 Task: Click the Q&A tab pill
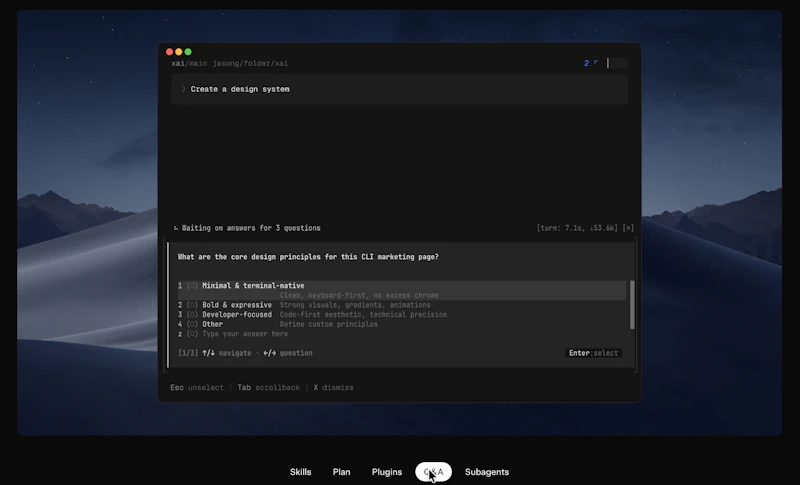pos(434,472)
